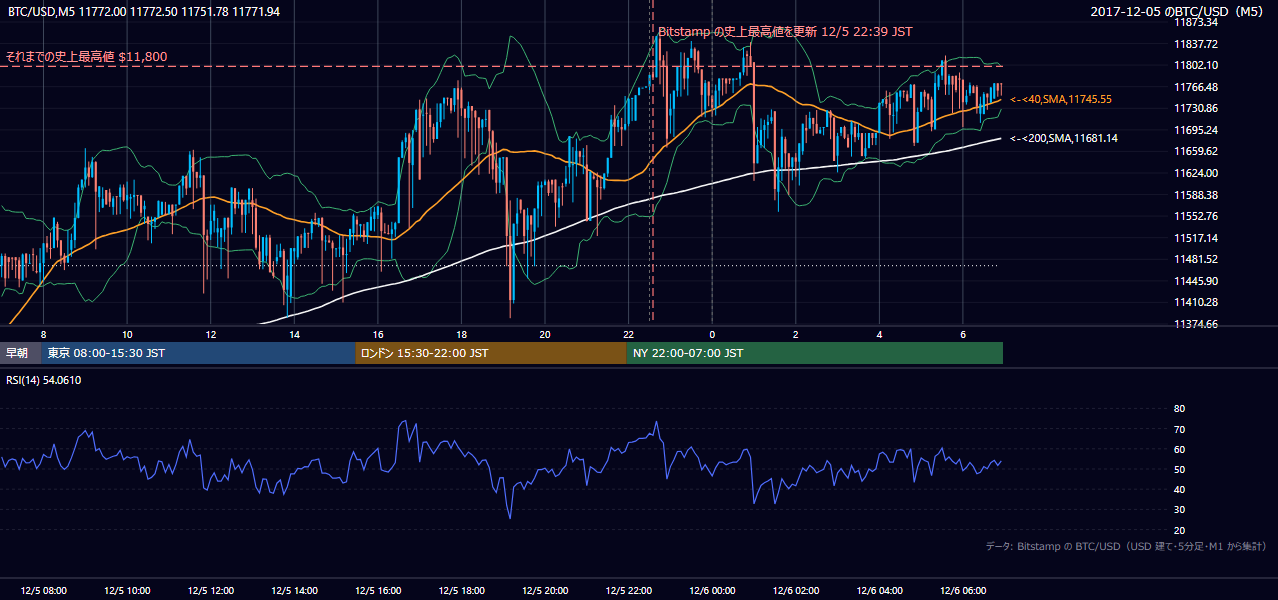This screenshot has width=1278, height=600.
Task: Click the '12/5 16:00' time label
Action: pos(378,591)
